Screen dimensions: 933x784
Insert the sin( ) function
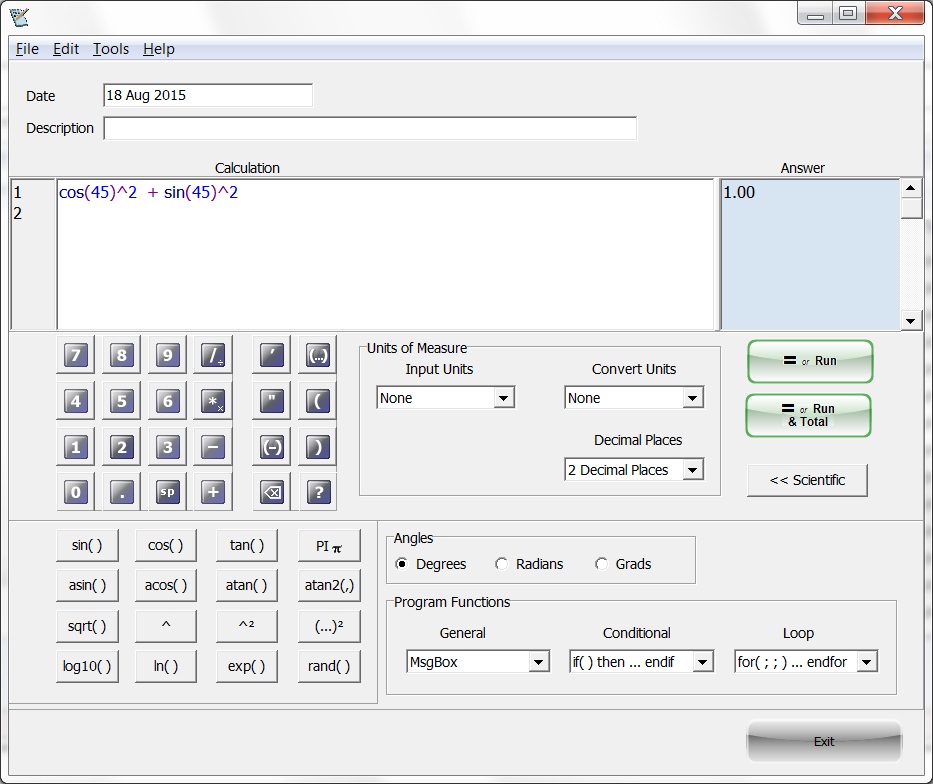tap(87, 545)
